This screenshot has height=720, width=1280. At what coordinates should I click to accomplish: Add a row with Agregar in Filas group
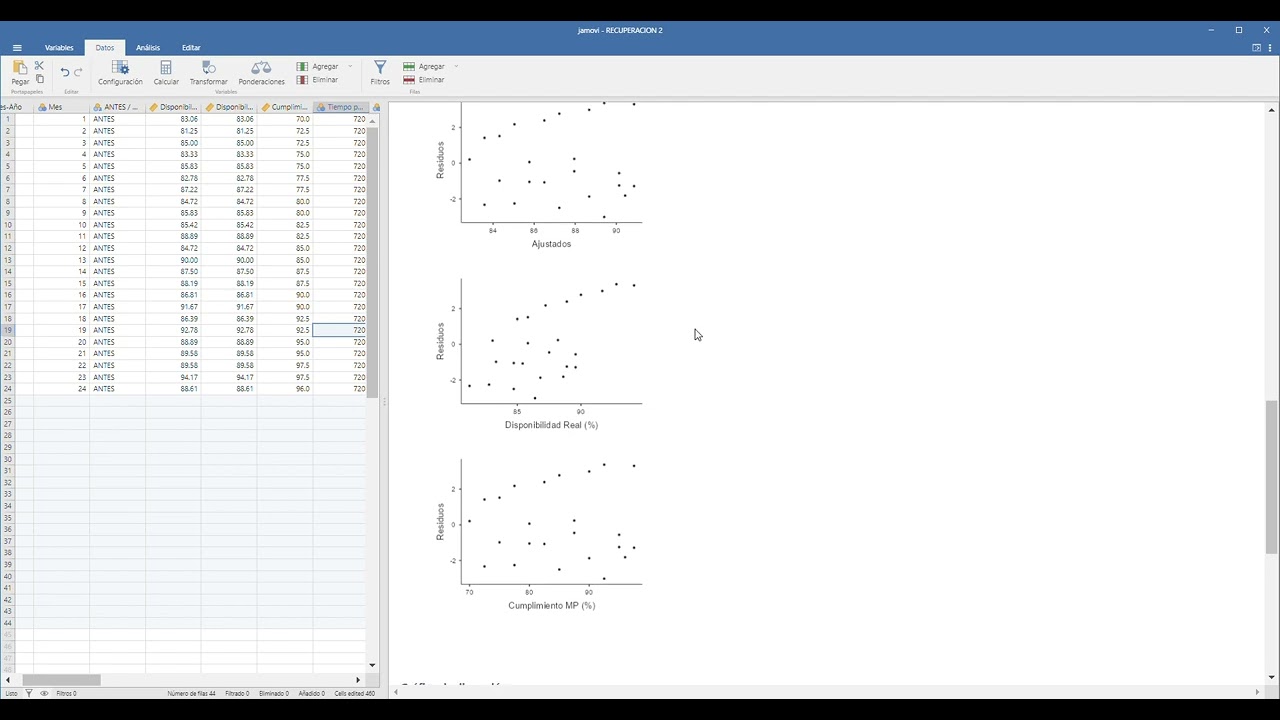tap(424, 66)
